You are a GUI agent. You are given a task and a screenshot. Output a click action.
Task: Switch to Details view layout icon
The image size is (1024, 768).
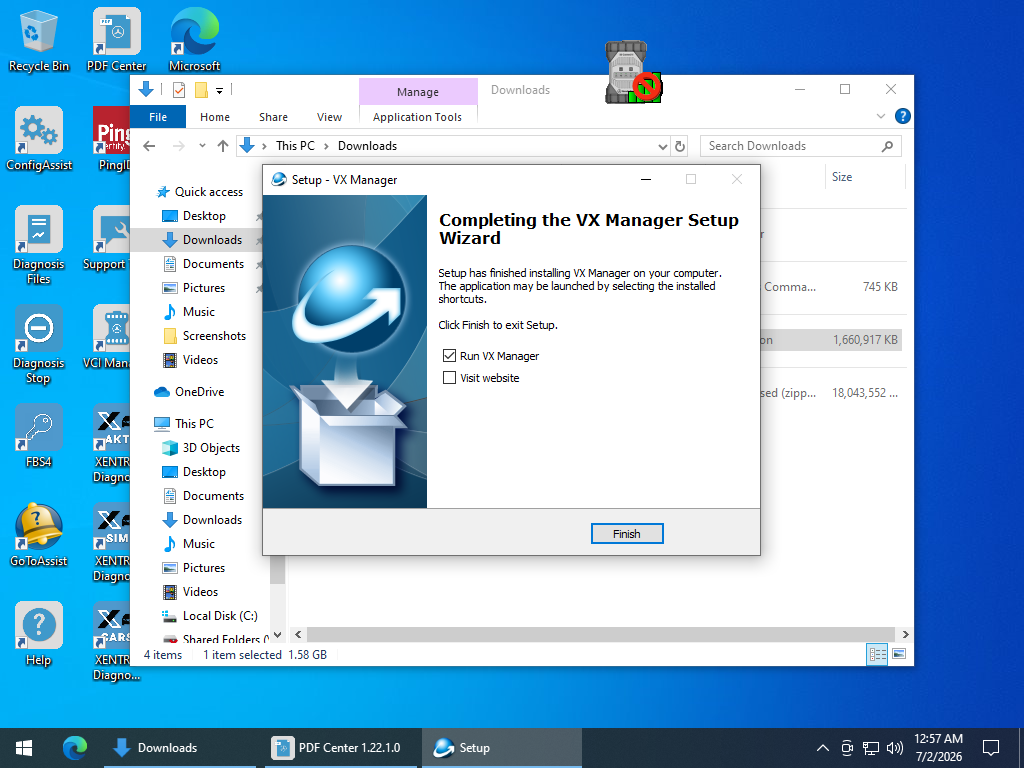coord(877,654)
